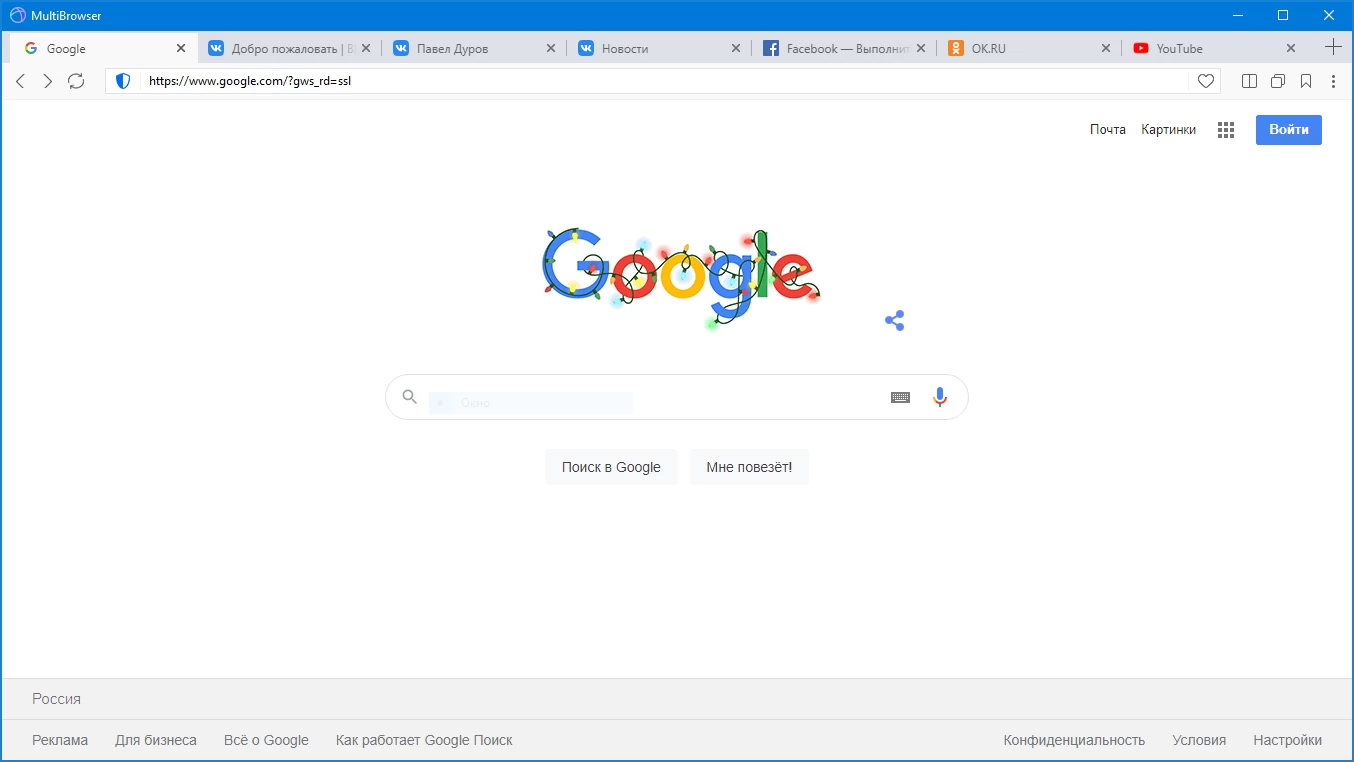Viewport: 1354px width, 762px height.
Task: Share the Google doodle
Action: (x=895, y=320)
